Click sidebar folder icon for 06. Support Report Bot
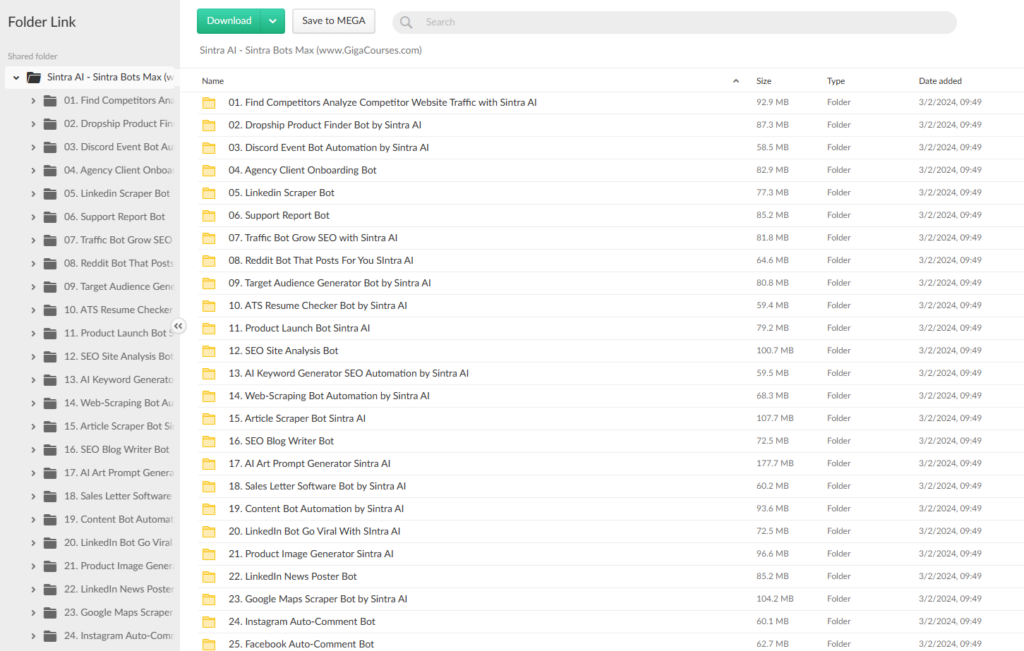The height and width of the screenshot is (651, 1024). [x=50, y=216]
